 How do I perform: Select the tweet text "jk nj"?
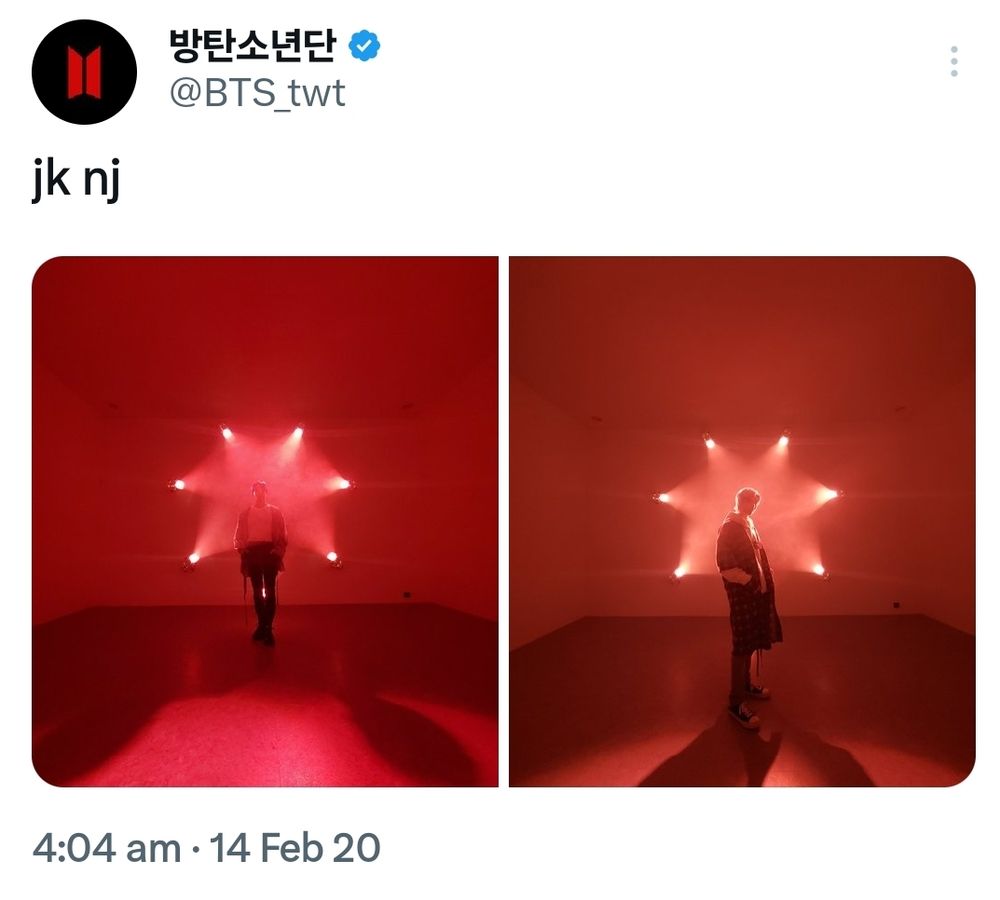[x=76, y=180]
